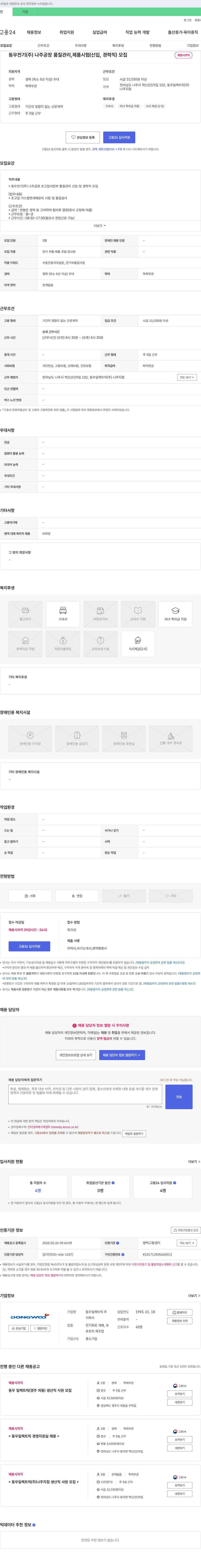Click the lower 고용24 입사지원 button
This screenshot has height=1568, width=201.
click(x=29, y=947)
